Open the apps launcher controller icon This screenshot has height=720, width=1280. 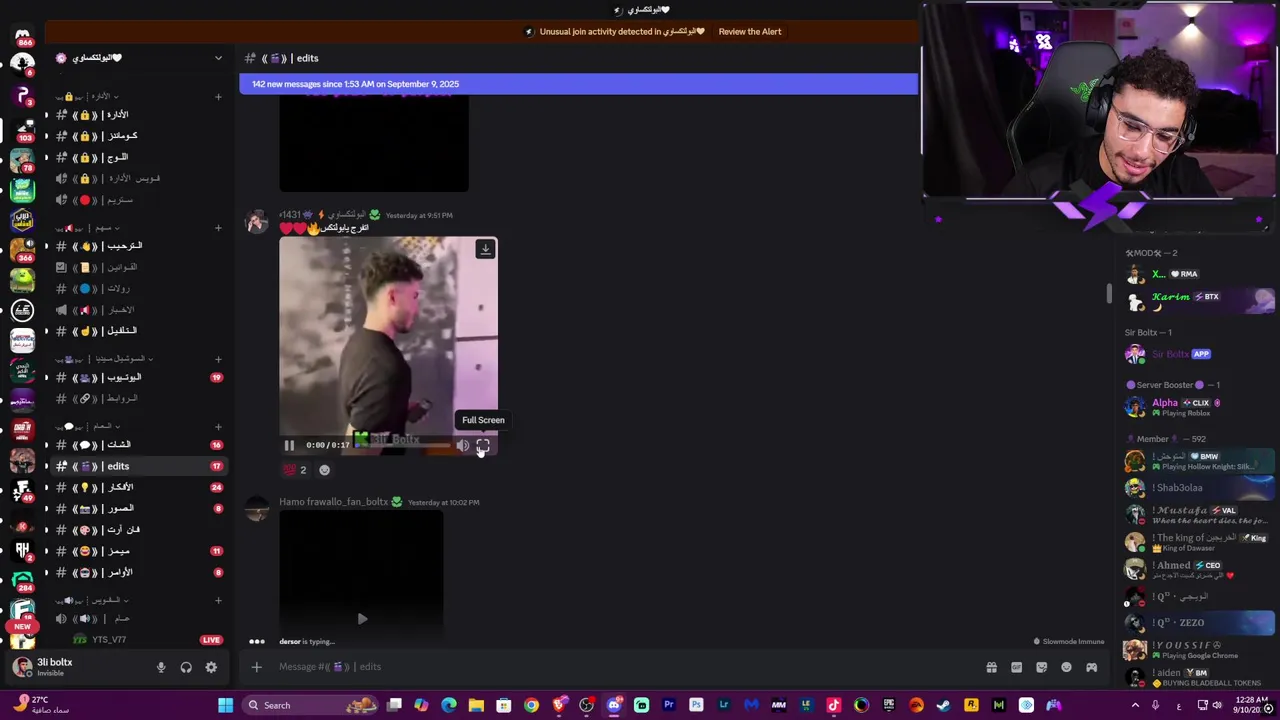pos(1091,667)
